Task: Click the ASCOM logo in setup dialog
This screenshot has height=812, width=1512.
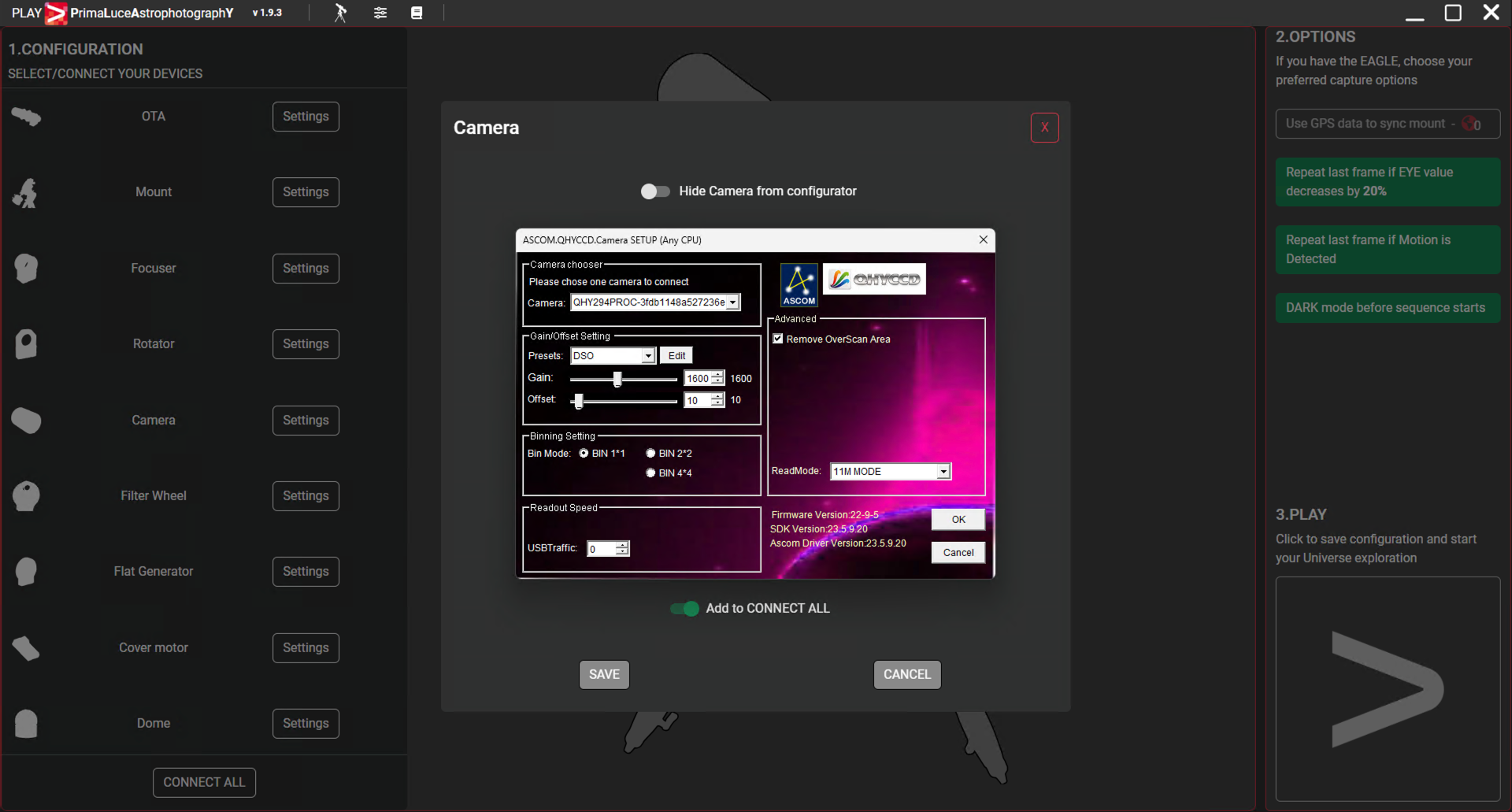Action: (799, 284)
